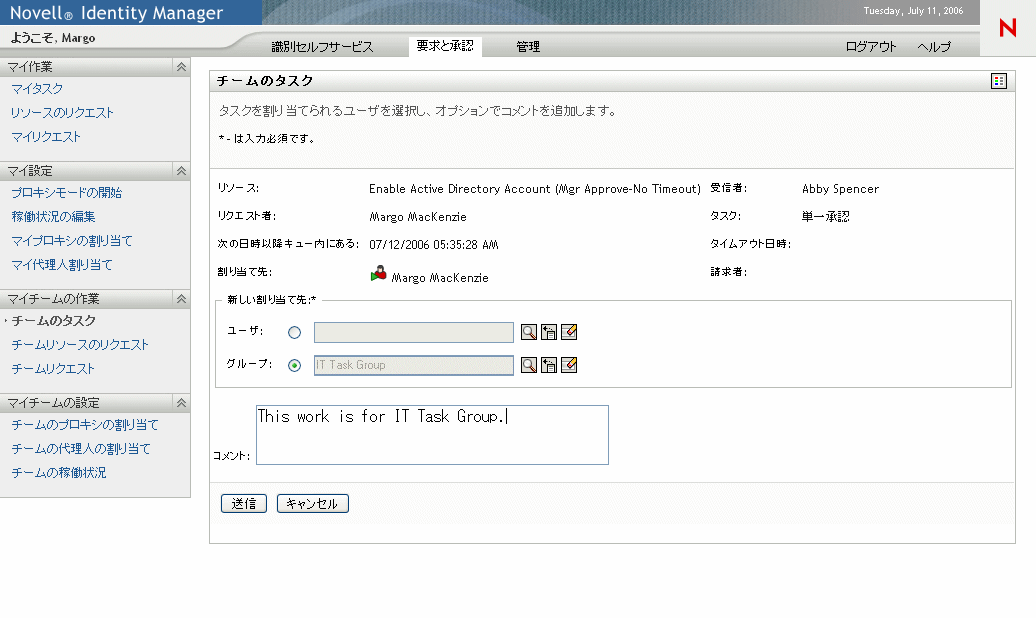1036x618 pixels.
Task: Click the グループ field showing IT Task Group
Action: click(414, 366)
